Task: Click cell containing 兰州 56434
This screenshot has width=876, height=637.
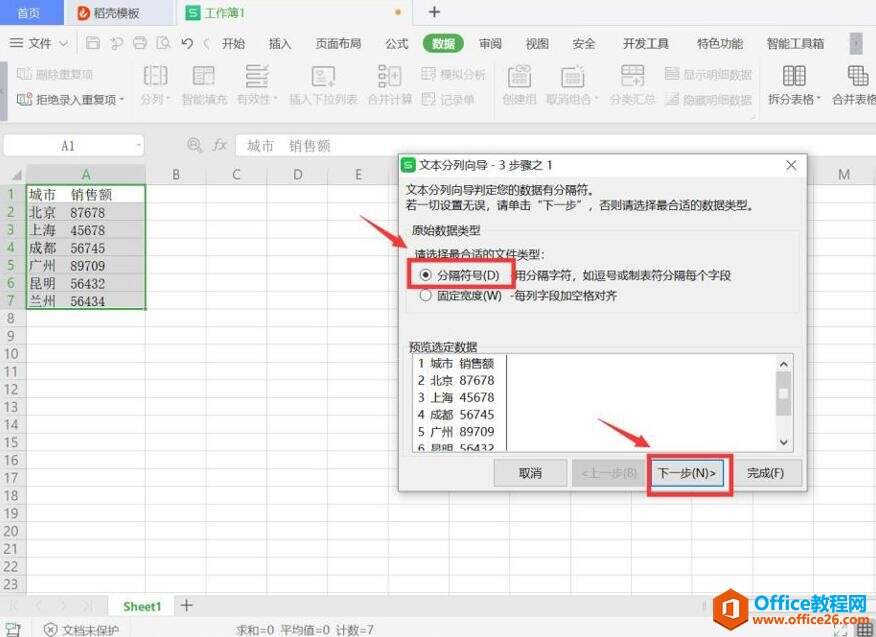Action: point(85,301)
